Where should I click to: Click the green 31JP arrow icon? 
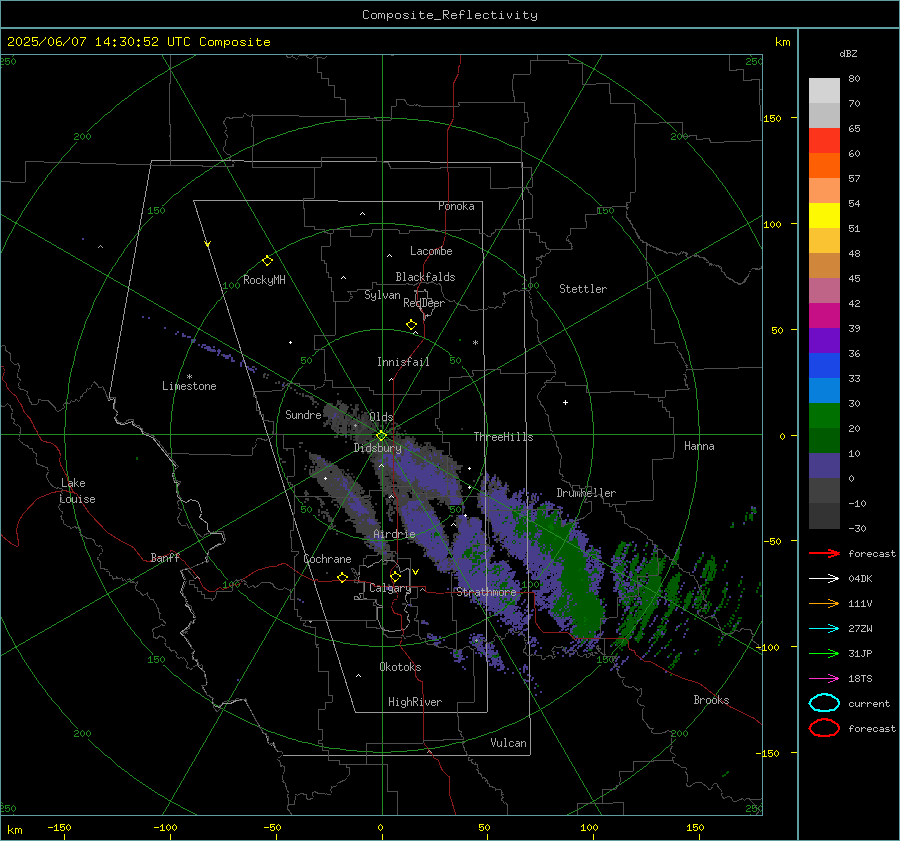pos(824,653)
